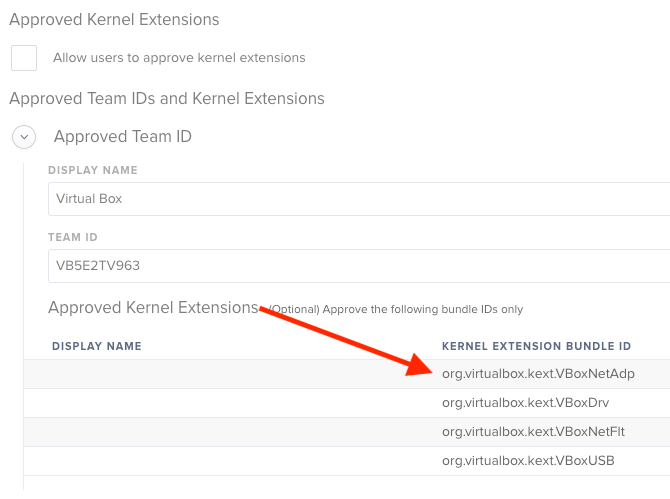Click empty display name cell of VBoxDrv row
Viewport: 670px width, 499px height.
(x=231, y=403)
